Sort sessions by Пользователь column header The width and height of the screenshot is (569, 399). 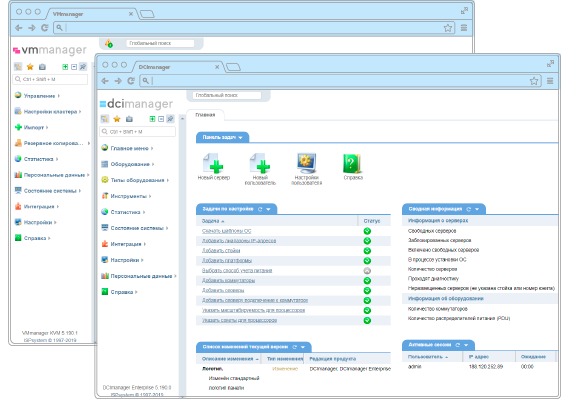pos(425,357)
